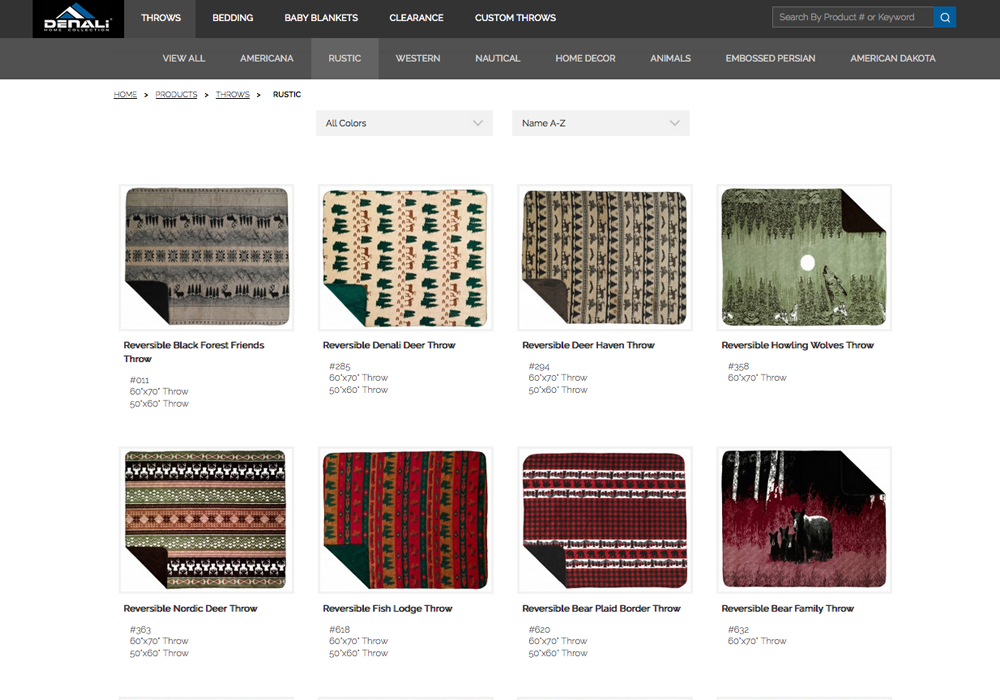
Task: Click the search by product or keyword field
Action: point(853,17)
